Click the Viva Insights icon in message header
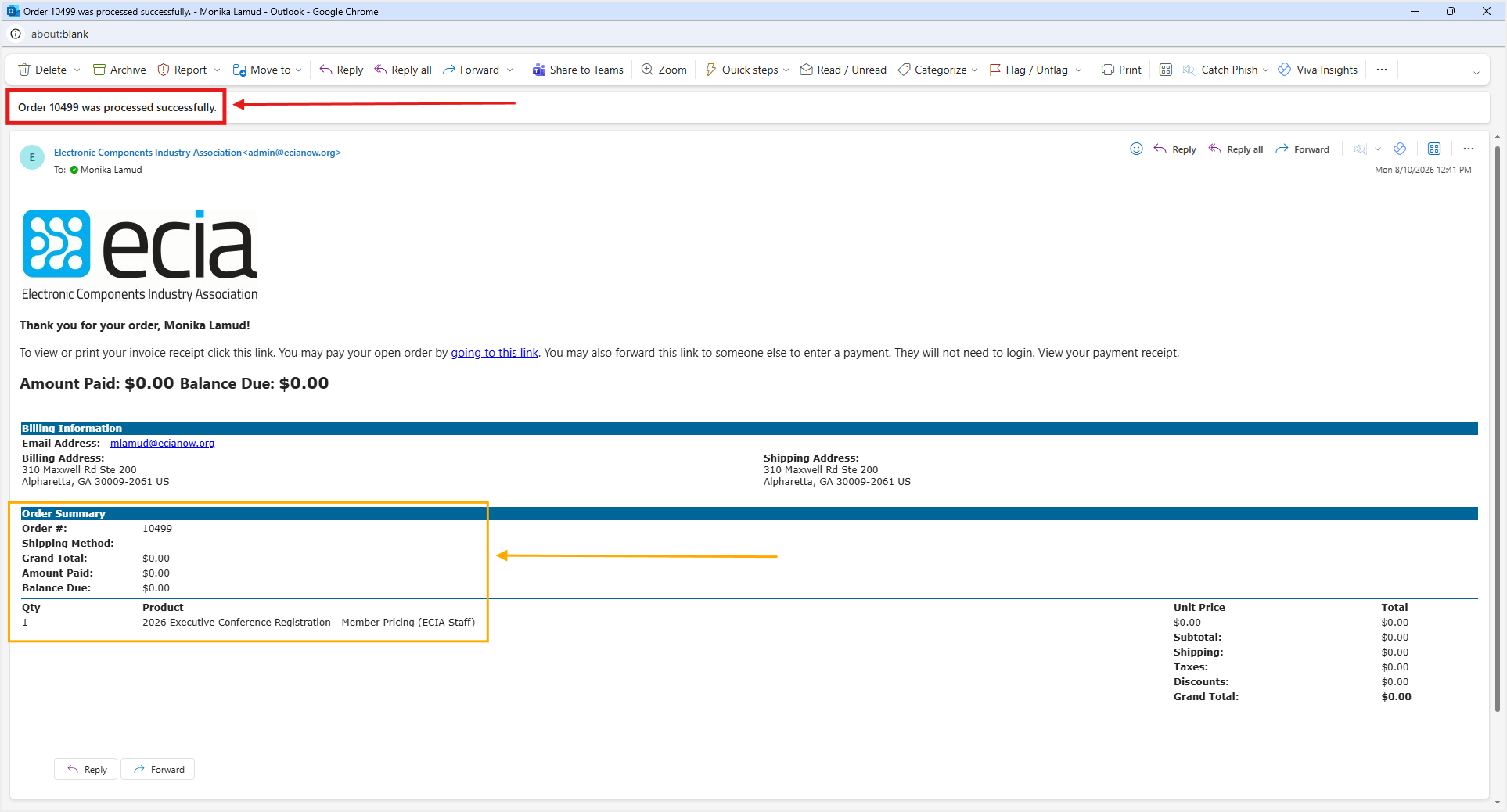This screenshot has width=1507, height=812. point(1400,149)
